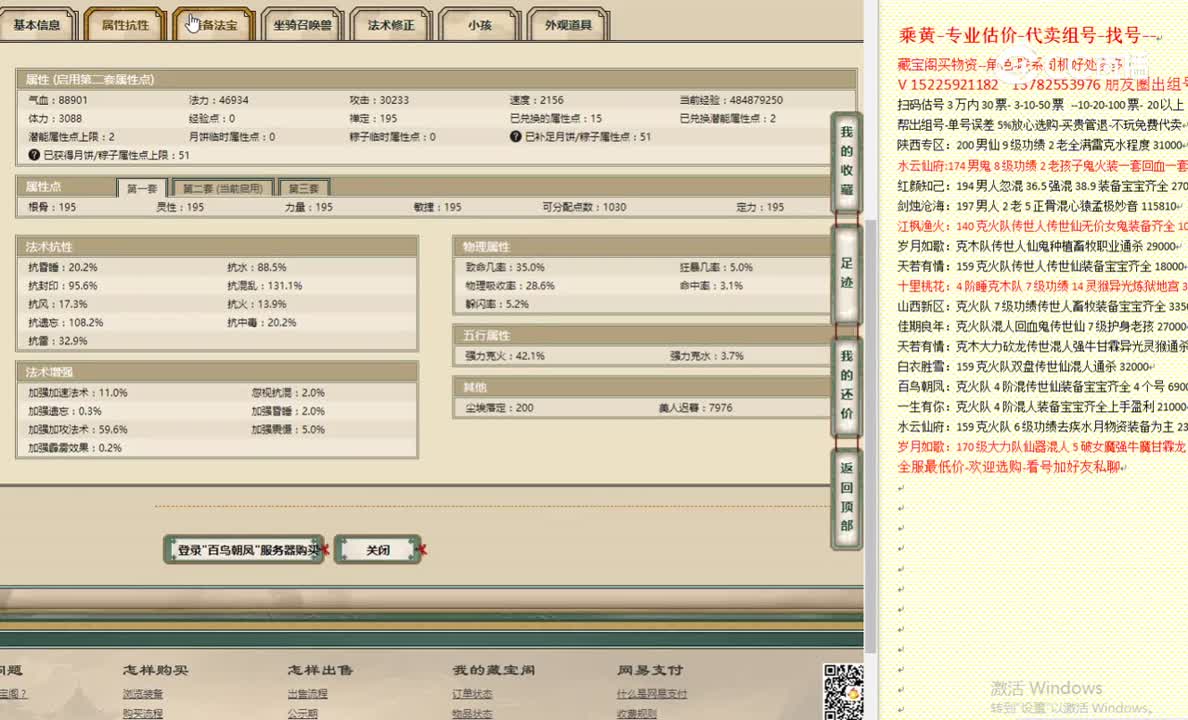Click the 剑烛沧海 line in document window
1188x720 pixels.
(1040, 205)
